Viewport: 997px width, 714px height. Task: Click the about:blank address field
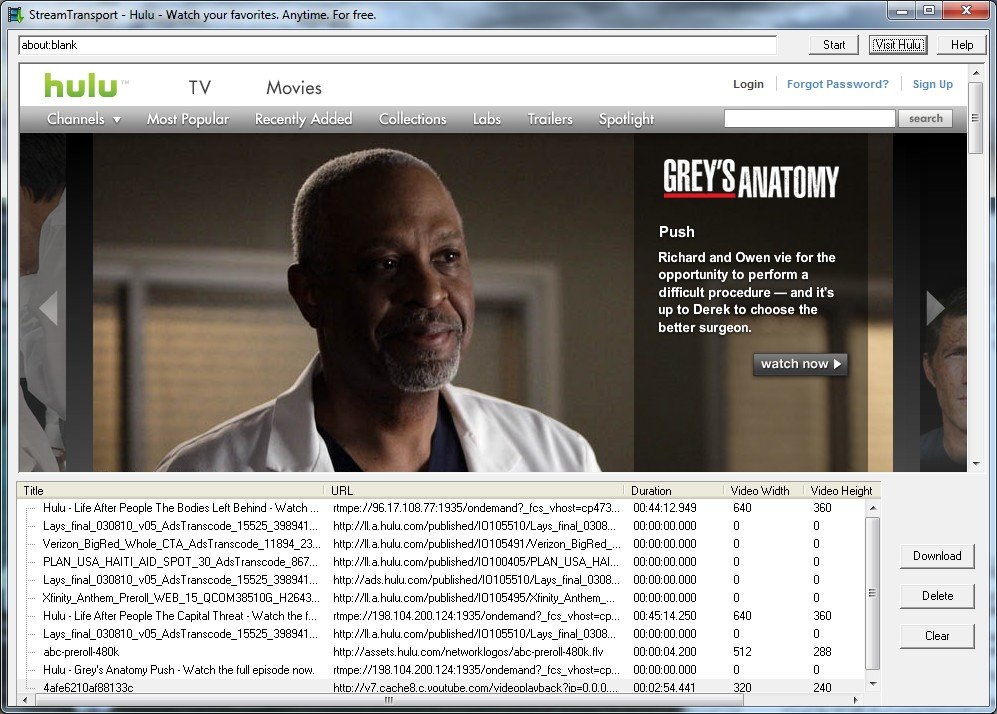coord(397,45)
